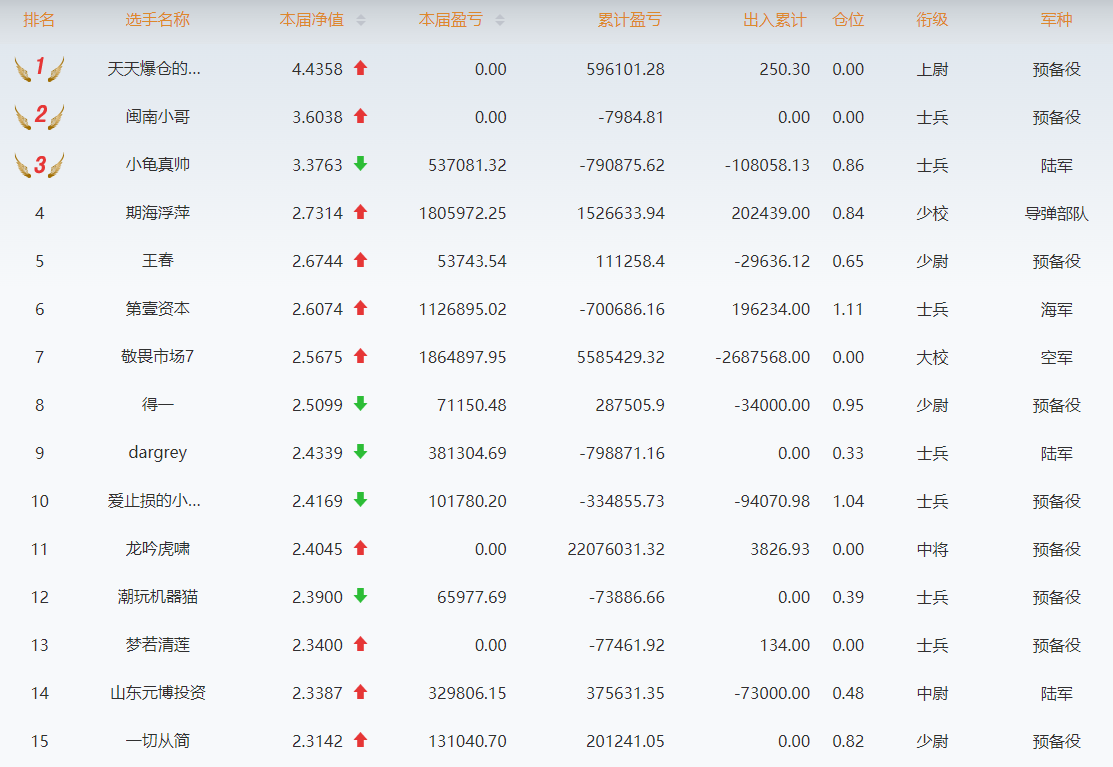Viewport: 1113px width, 767px height.
Task: Click the 排名 column header
Action: click(x=39, y=20)
